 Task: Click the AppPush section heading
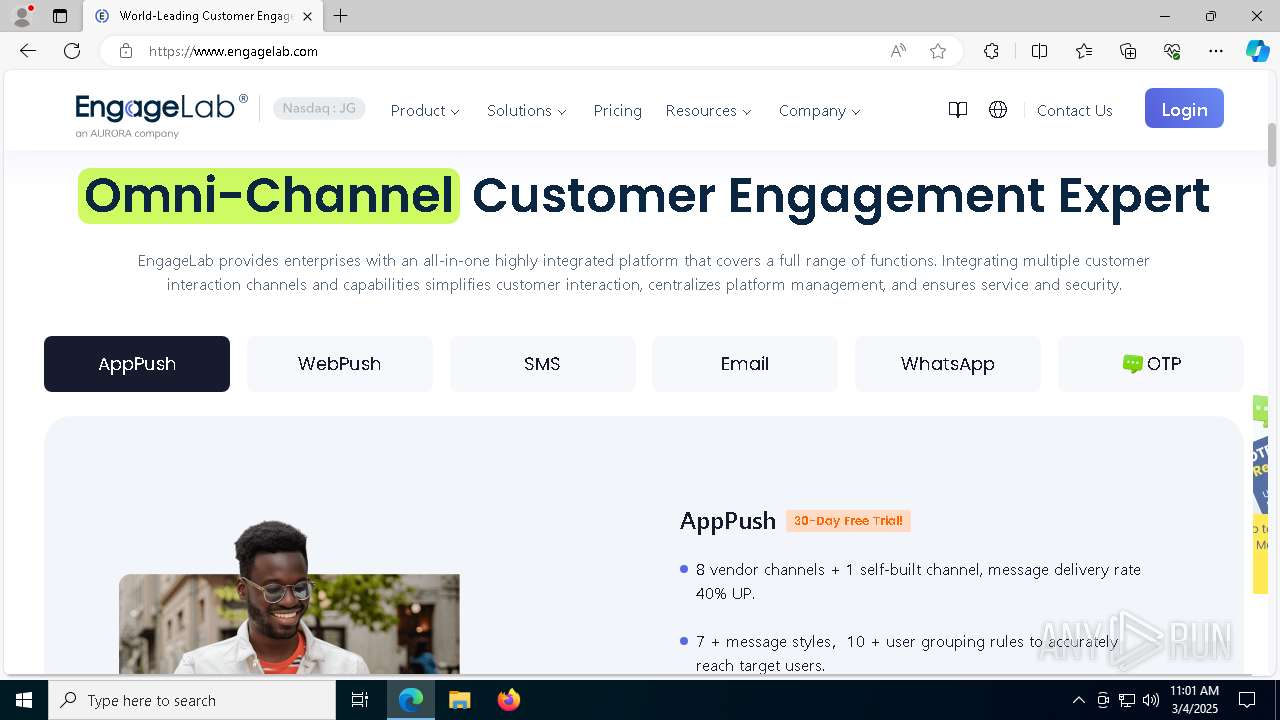click(728, 521)
